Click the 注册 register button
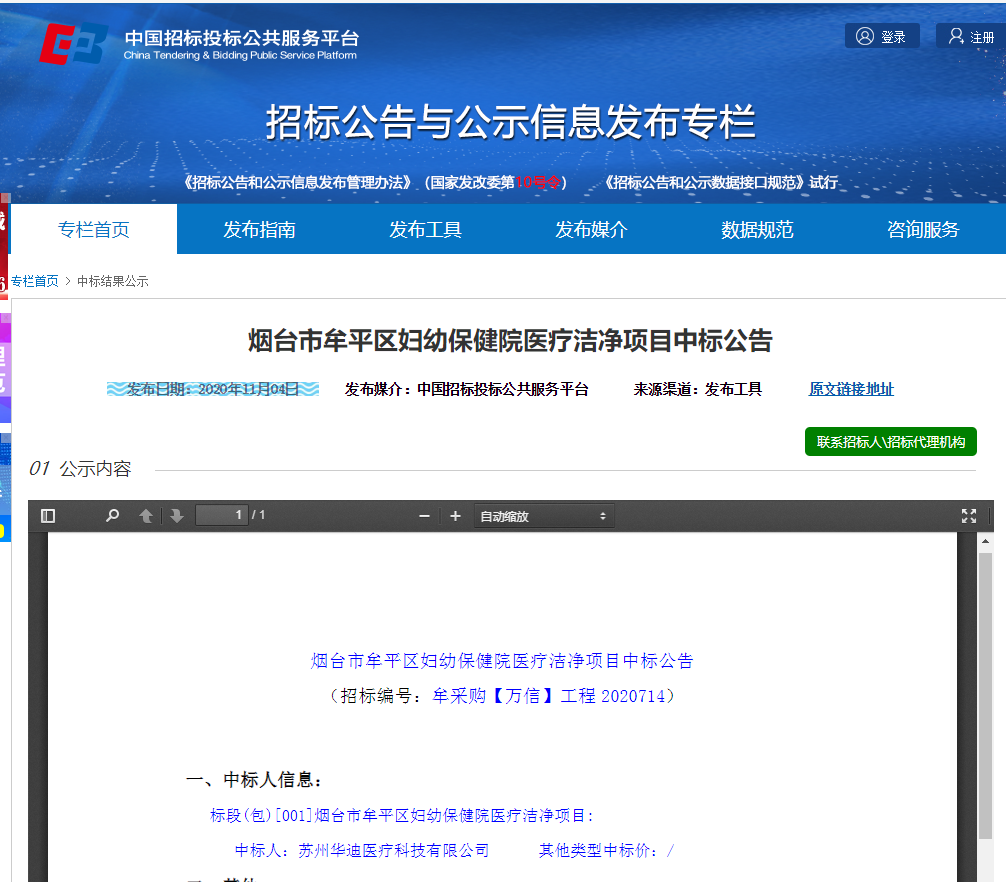Screen dimensions: 1006x882 pos(972,36)
